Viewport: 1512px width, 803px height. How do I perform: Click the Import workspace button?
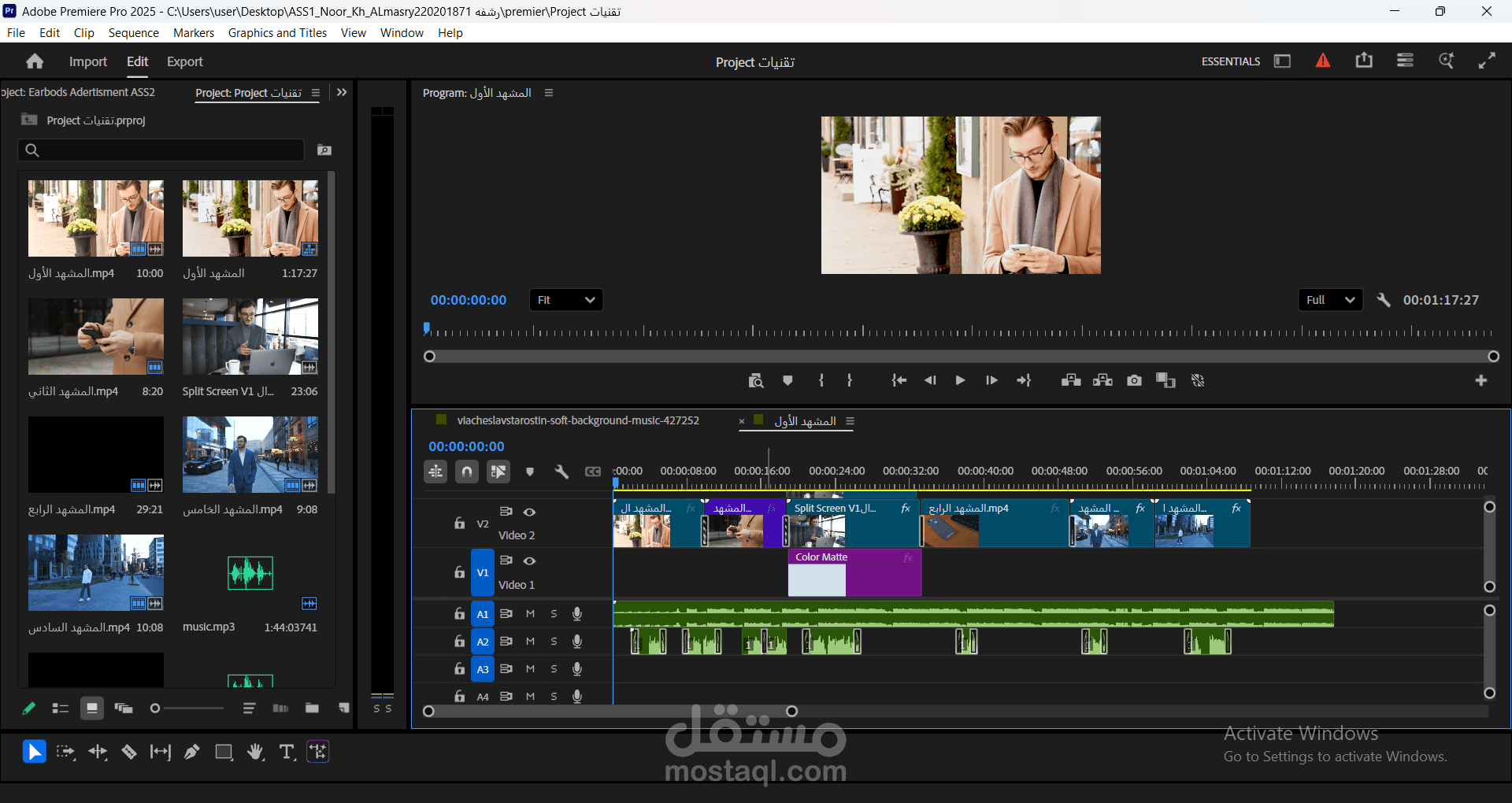point(88,61)
